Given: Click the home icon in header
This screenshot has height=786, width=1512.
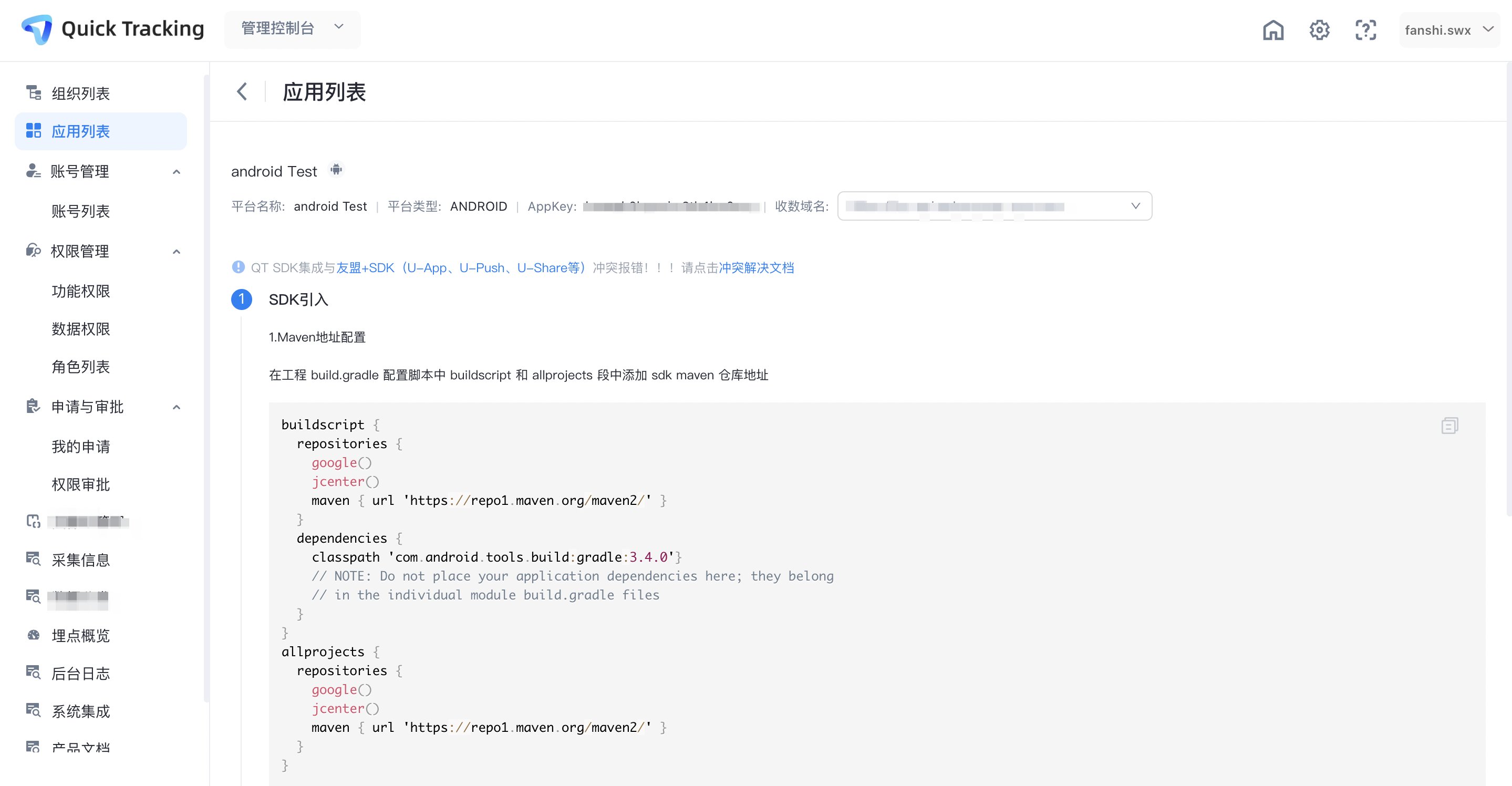Looking at the screenshot, I should pos(1272,30).
